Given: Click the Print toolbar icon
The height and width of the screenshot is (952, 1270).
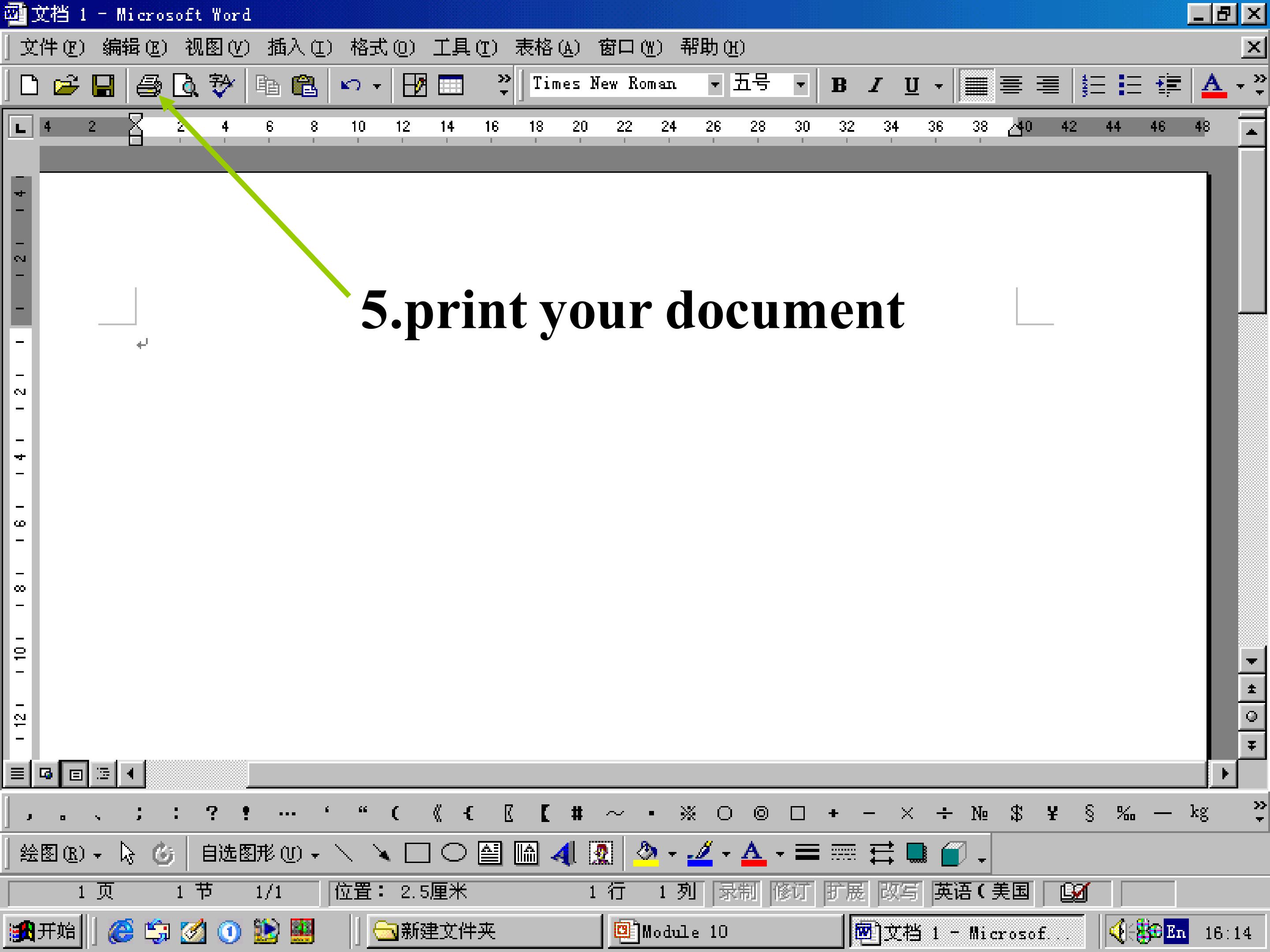Looking at the screenshot, I should [149, 86].
